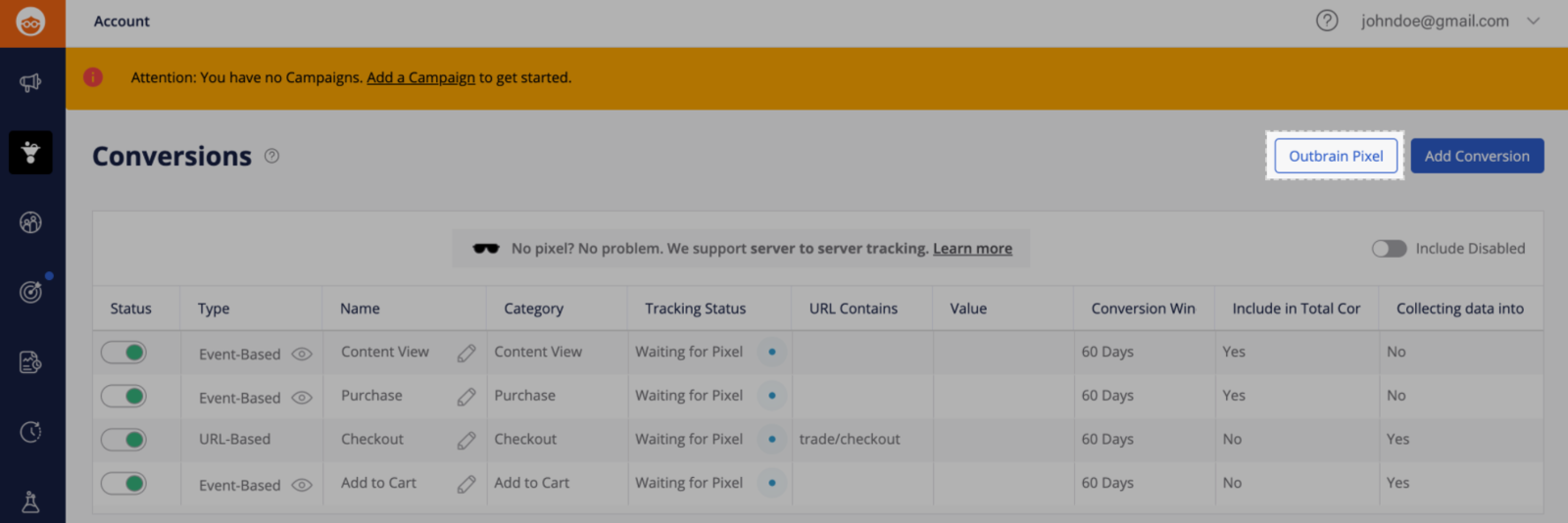
Task: View code for Content View event
Action: [302, 355]
